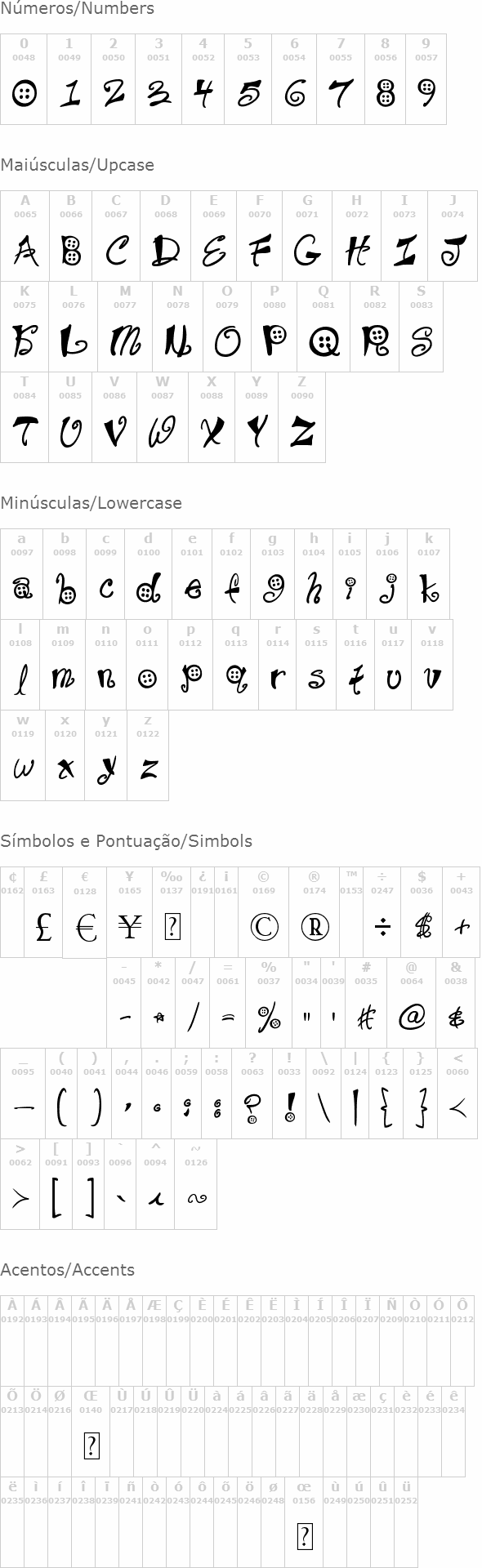Image resolution: width=482 pixels, height=1568 pixels.
Task: Select the tilde glyph 0126
Action: (x=196, y=1199)
